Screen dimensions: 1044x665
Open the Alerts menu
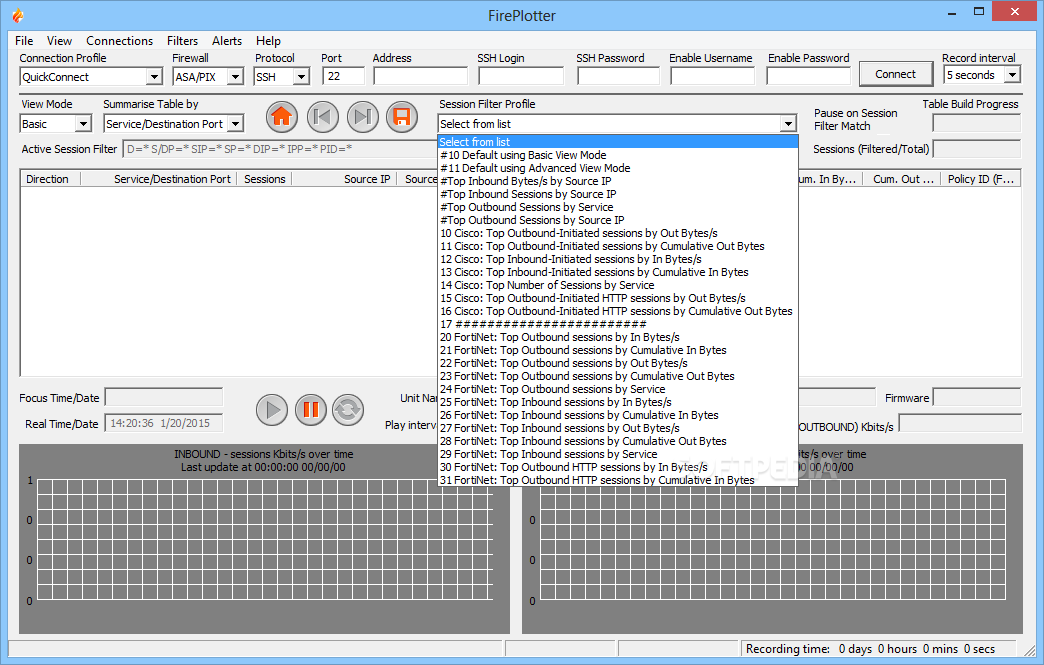pos(226,41)
